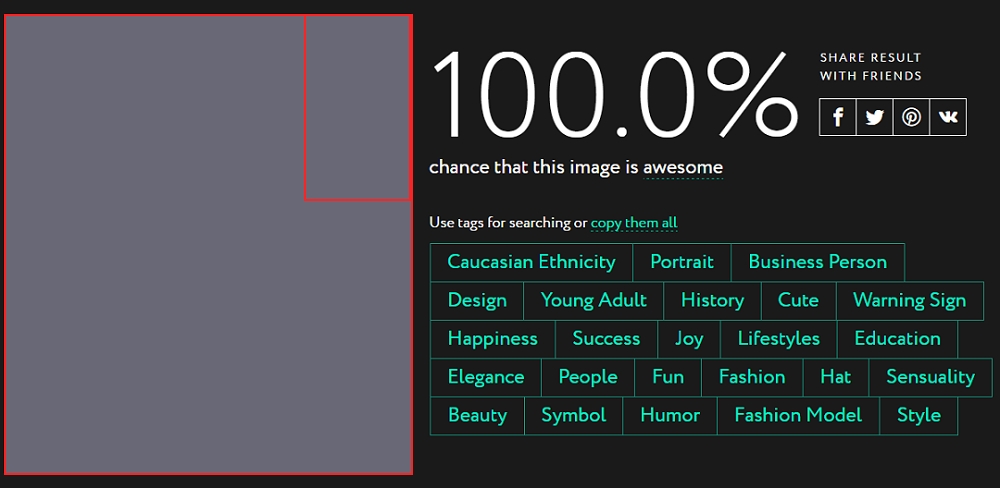Screen dimensions: 1000x488
Task: Choose the 'Education' tag
Action: pos(897,338)
